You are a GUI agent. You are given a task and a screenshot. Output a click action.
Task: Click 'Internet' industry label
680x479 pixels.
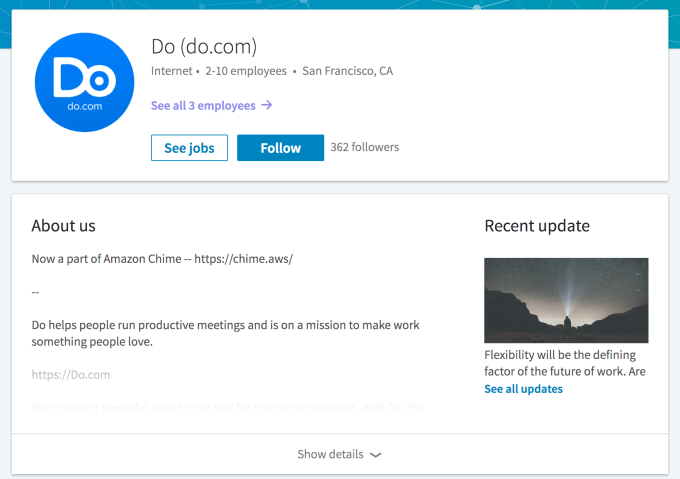[x=171, y=71]
